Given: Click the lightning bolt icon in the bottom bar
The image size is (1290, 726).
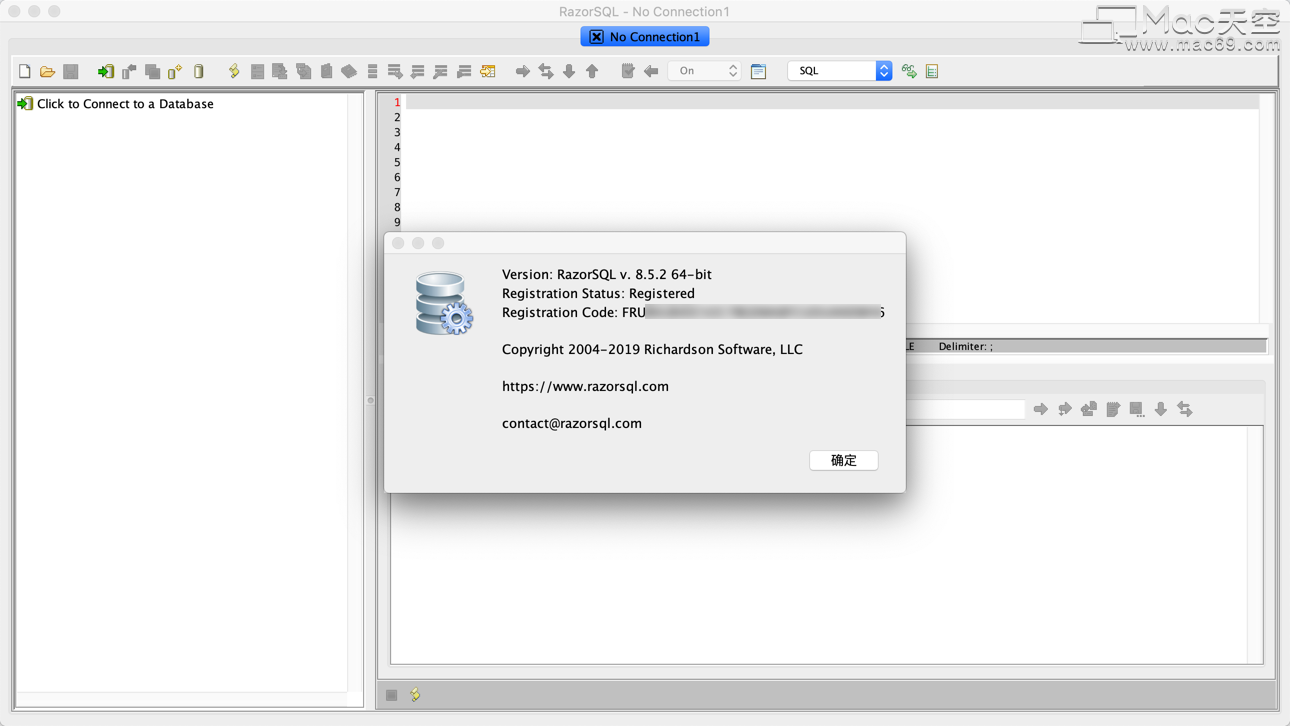Looking at the screenshot, I should pos(415,695).
